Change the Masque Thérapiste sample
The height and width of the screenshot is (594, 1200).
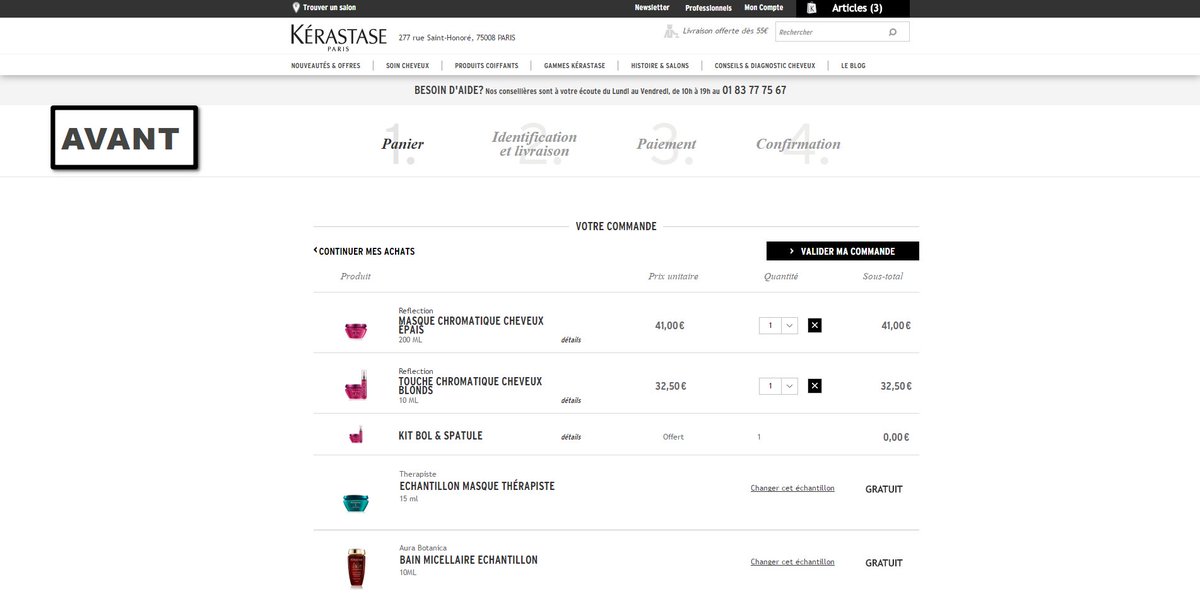coord(792,488)
